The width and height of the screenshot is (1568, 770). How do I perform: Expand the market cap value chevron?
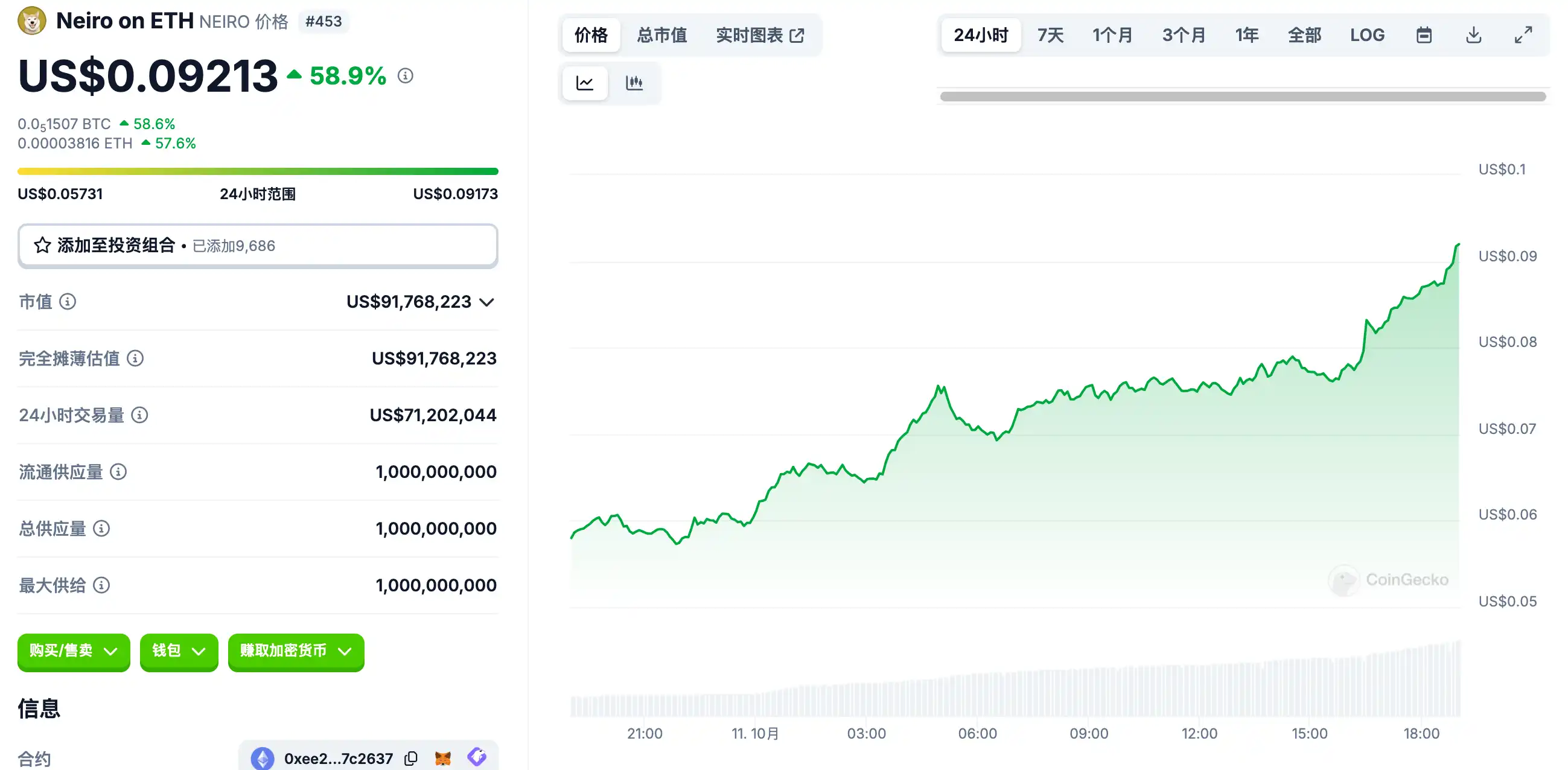coord(486,302)
